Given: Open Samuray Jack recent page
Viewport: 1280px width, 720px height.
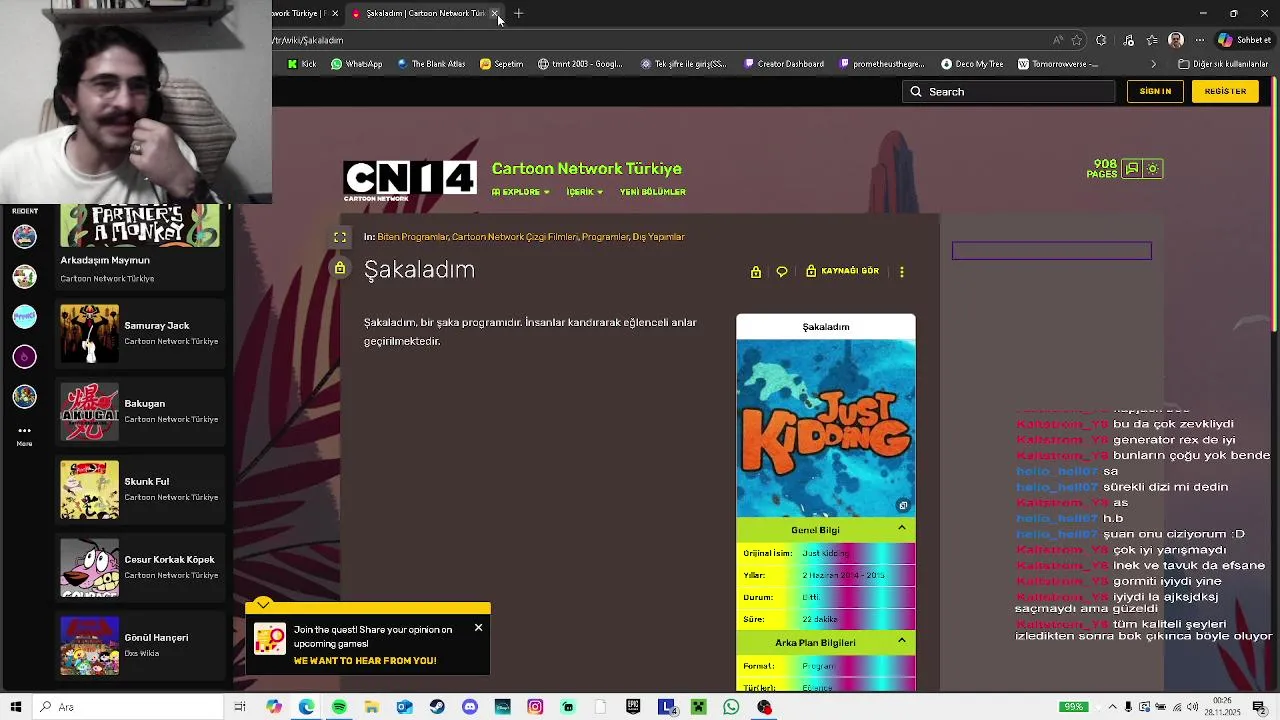Looking at the screenshot, I should tap(140, 333).
